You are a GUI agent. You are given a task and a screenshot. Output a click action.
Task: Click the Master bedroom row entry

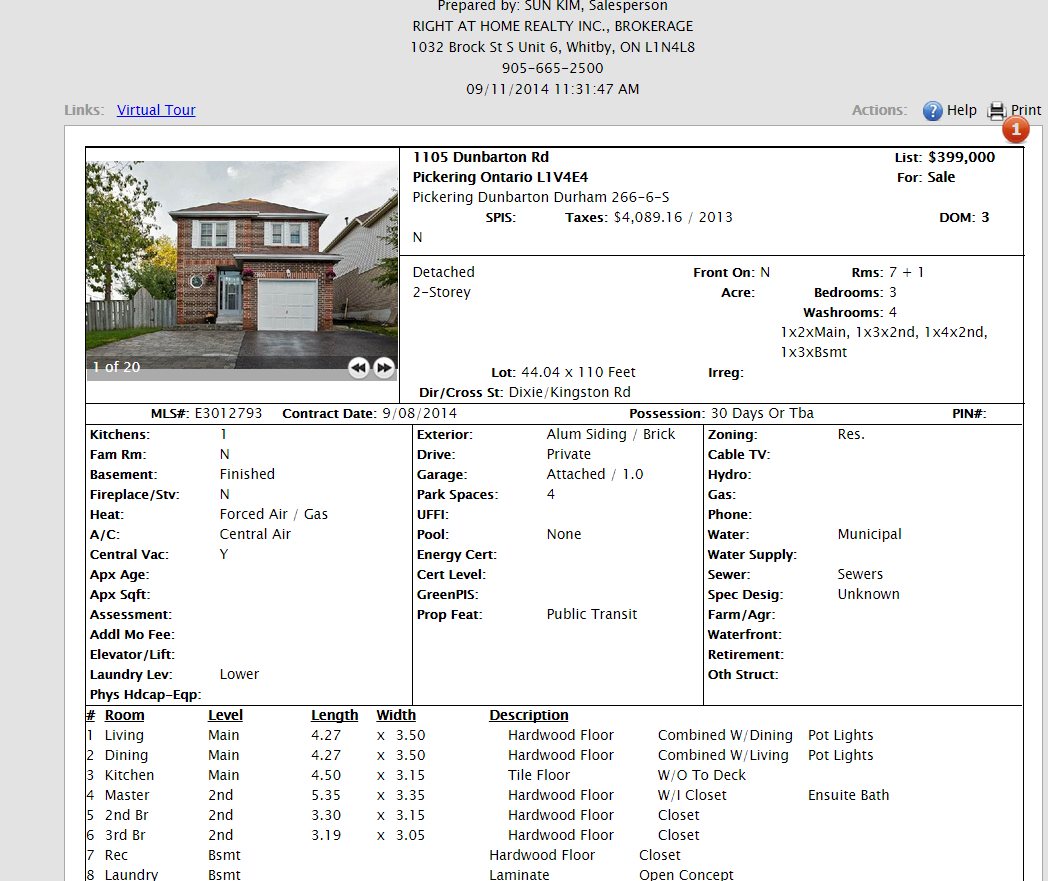click(x=127, y=795)
